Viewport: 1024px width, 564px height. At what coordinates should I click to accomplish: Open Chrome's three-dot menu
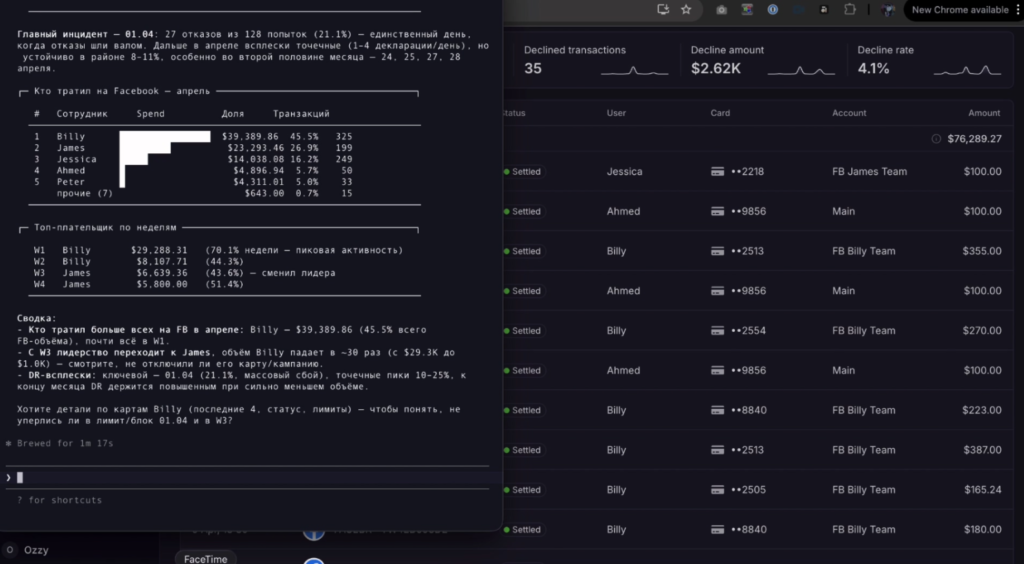(1019, 10)
